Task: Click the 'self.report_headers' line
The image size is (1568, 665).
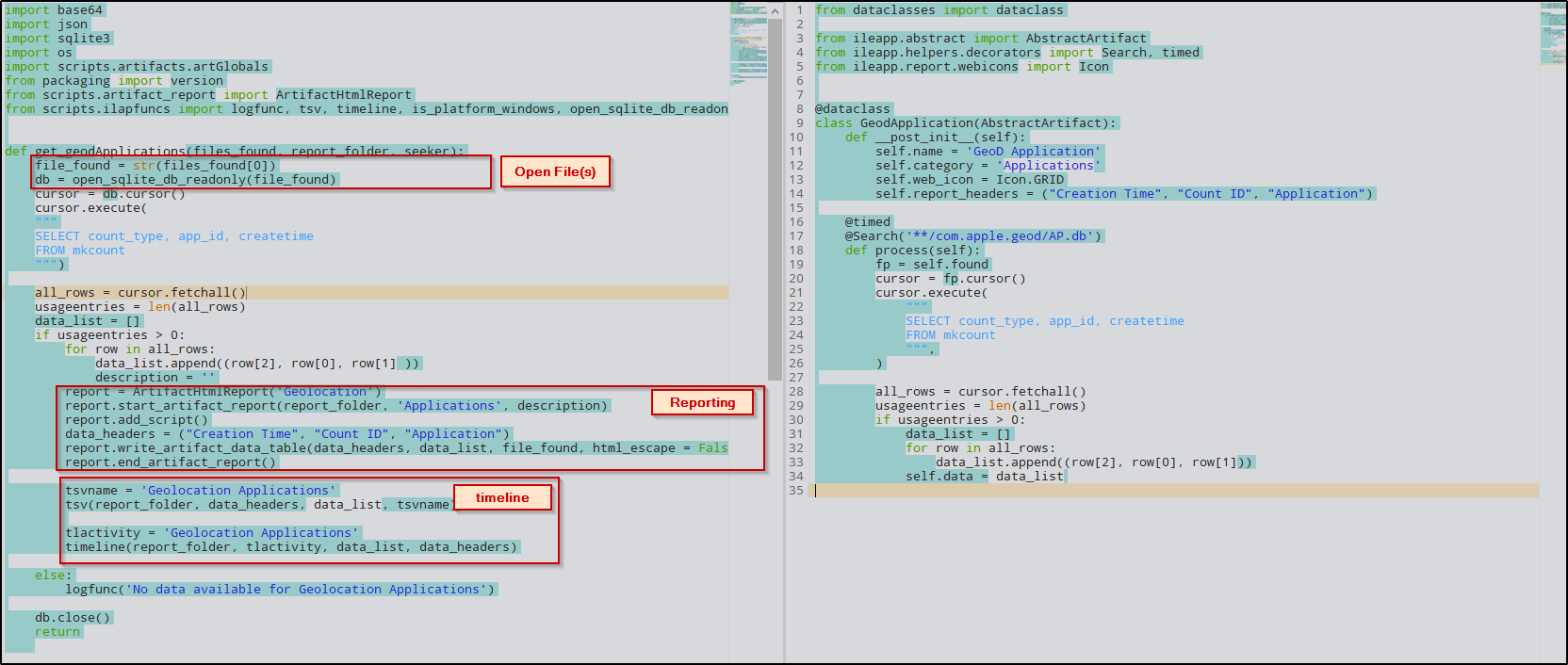Action: click(x=1124, y=194)
